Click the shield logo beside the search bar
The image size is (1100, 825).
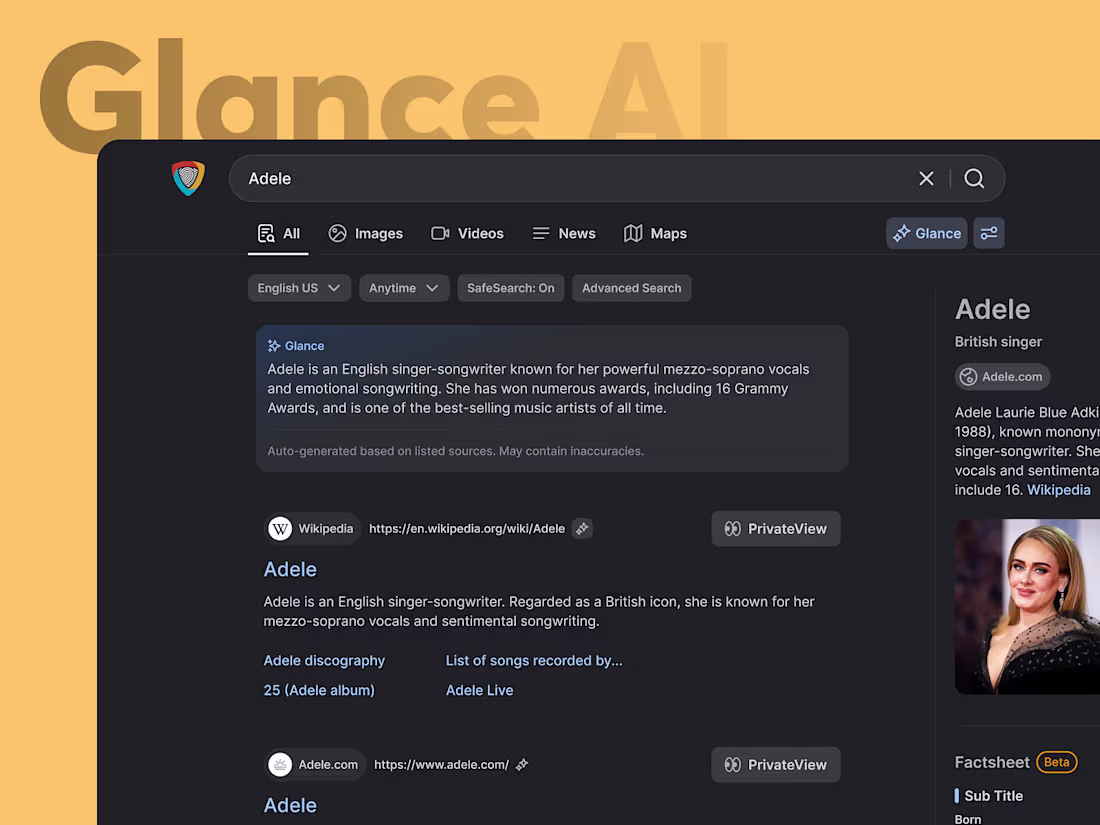pyautogui.click(x=188, y=178)
